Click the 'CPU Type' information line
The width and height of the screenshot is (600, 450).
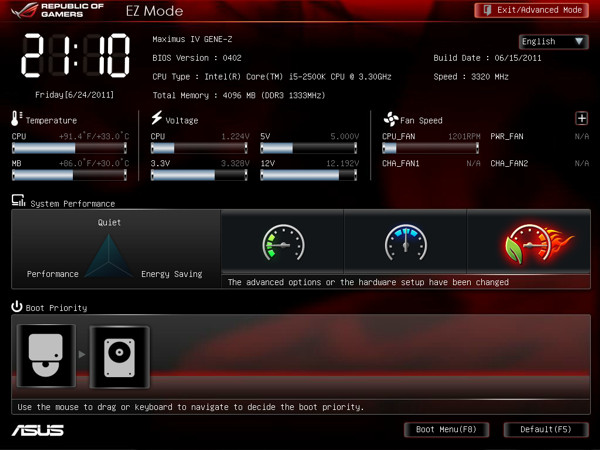pyautogui.click(x=272, y=77)
